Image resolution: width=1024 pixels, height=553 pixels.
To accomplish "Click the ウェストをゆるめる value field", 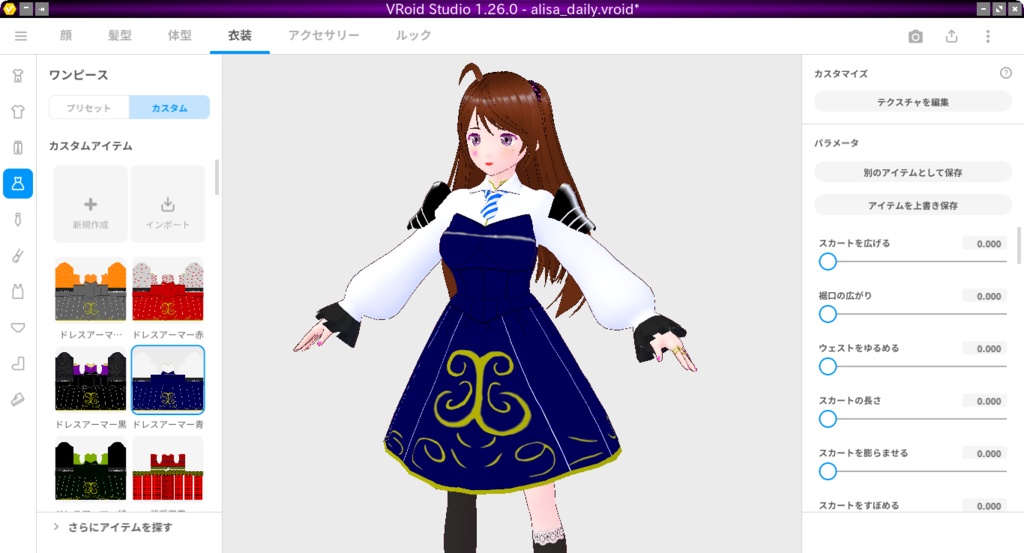I will coord(984,349).
